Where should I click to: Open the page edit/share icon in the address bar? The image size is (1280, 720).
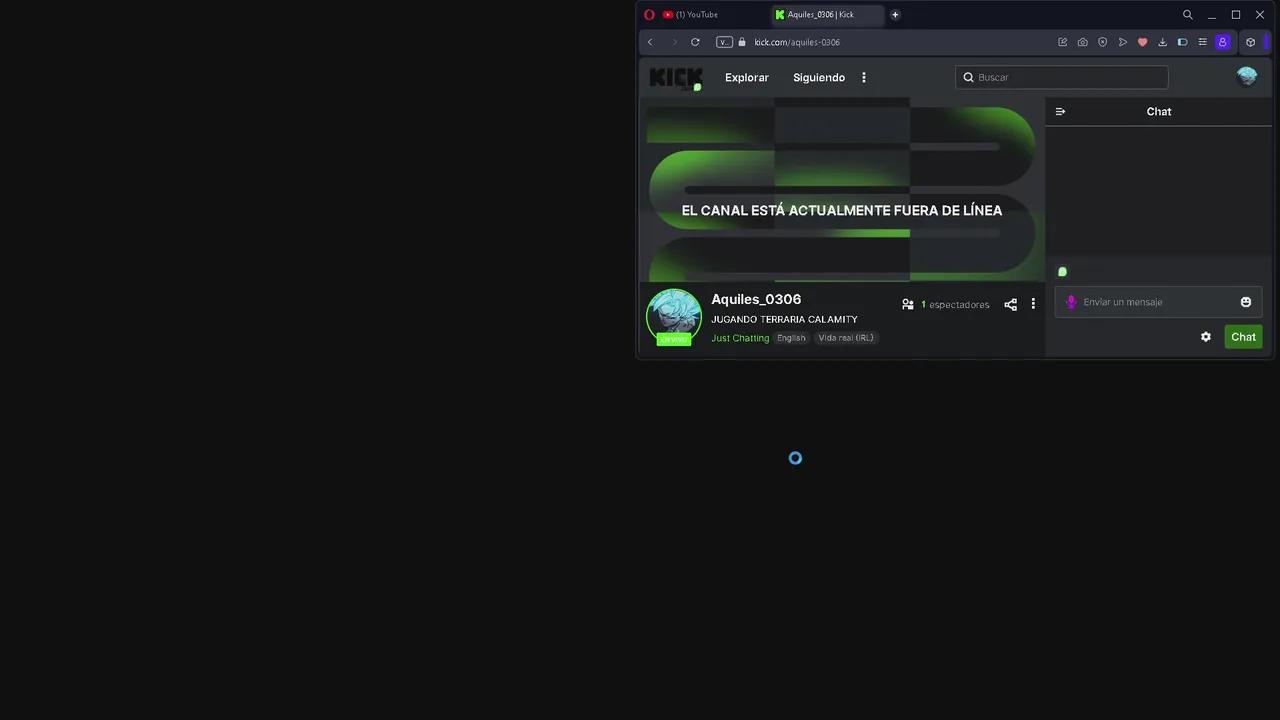point(1063,42)
